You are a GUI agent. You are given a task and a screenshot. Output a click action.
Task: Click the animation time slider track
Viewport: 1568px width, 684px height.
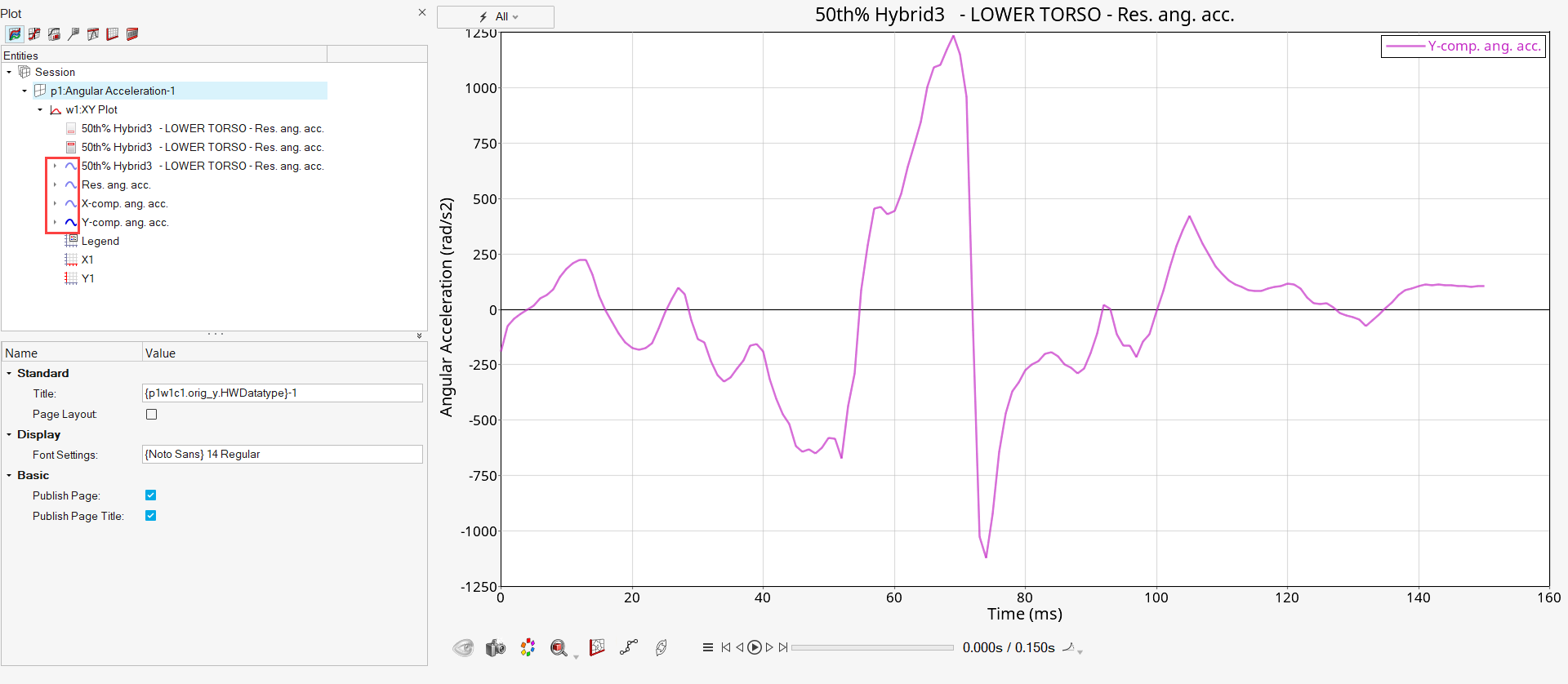pos(871,648)
